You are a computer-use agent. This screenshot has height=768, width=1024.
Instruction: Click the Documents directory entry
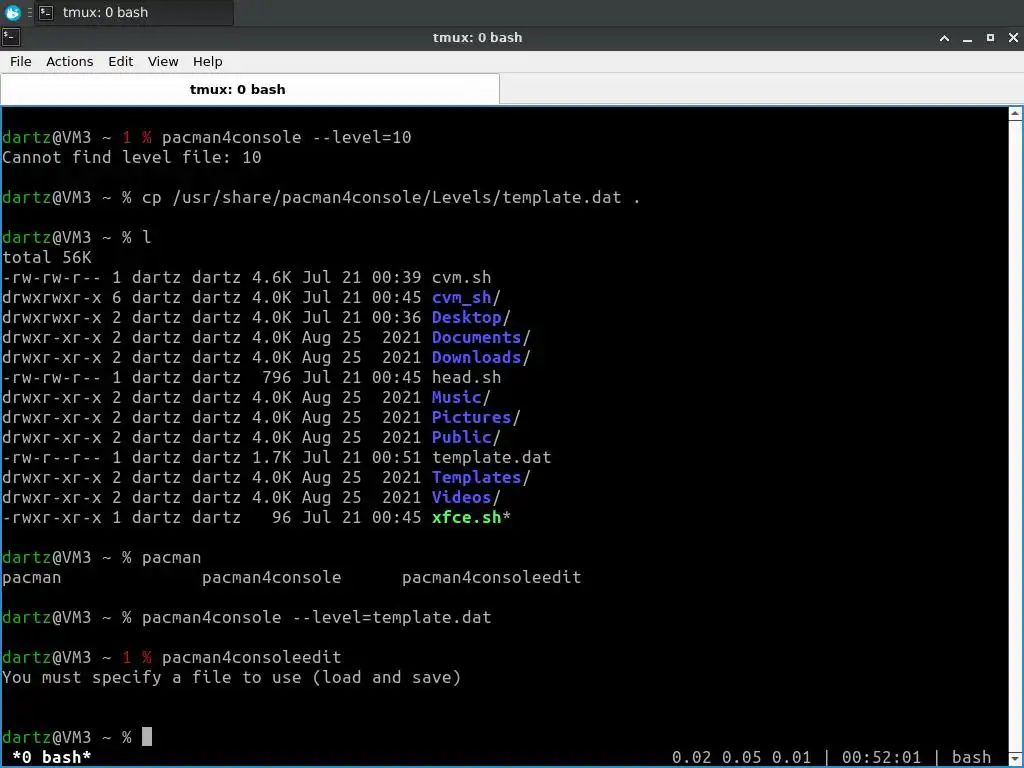coord(476,338)
